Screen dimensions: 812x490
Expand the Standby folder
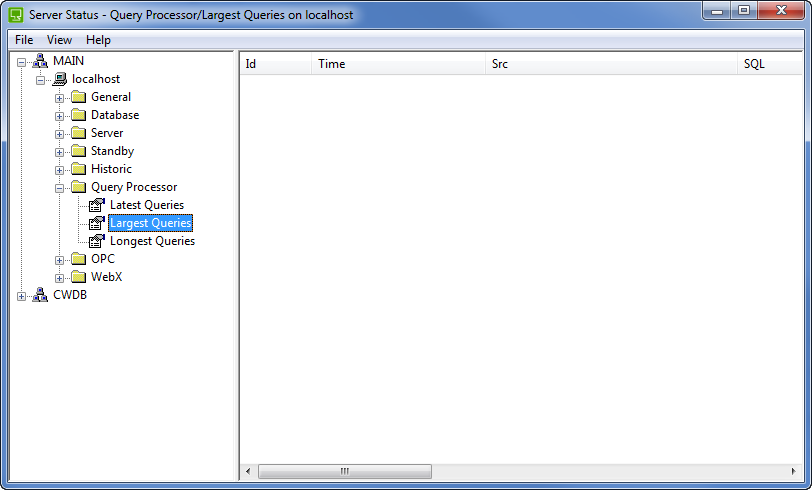[60, 153]
